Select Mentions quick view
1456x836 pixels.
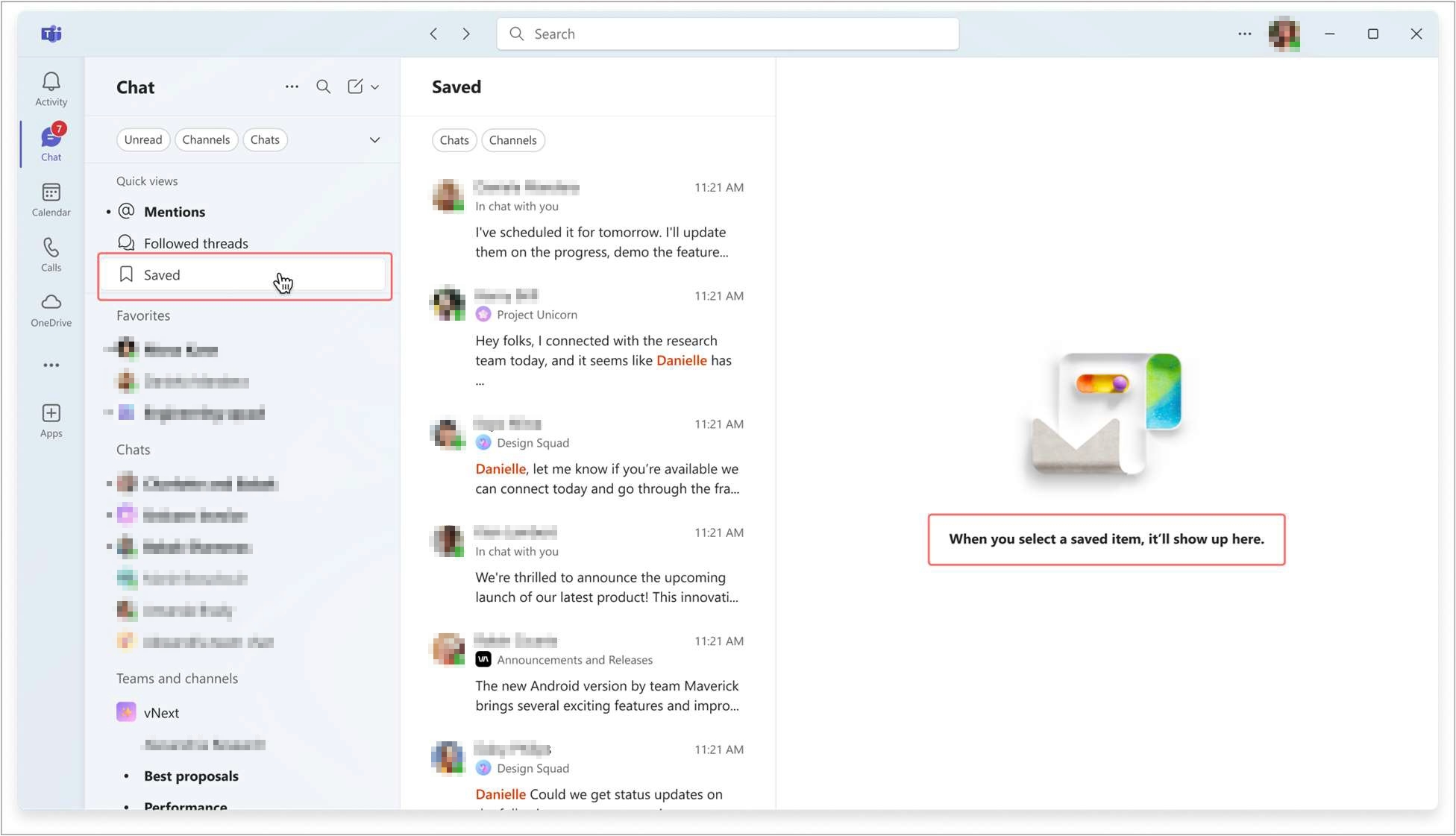(x=174, y=212)
